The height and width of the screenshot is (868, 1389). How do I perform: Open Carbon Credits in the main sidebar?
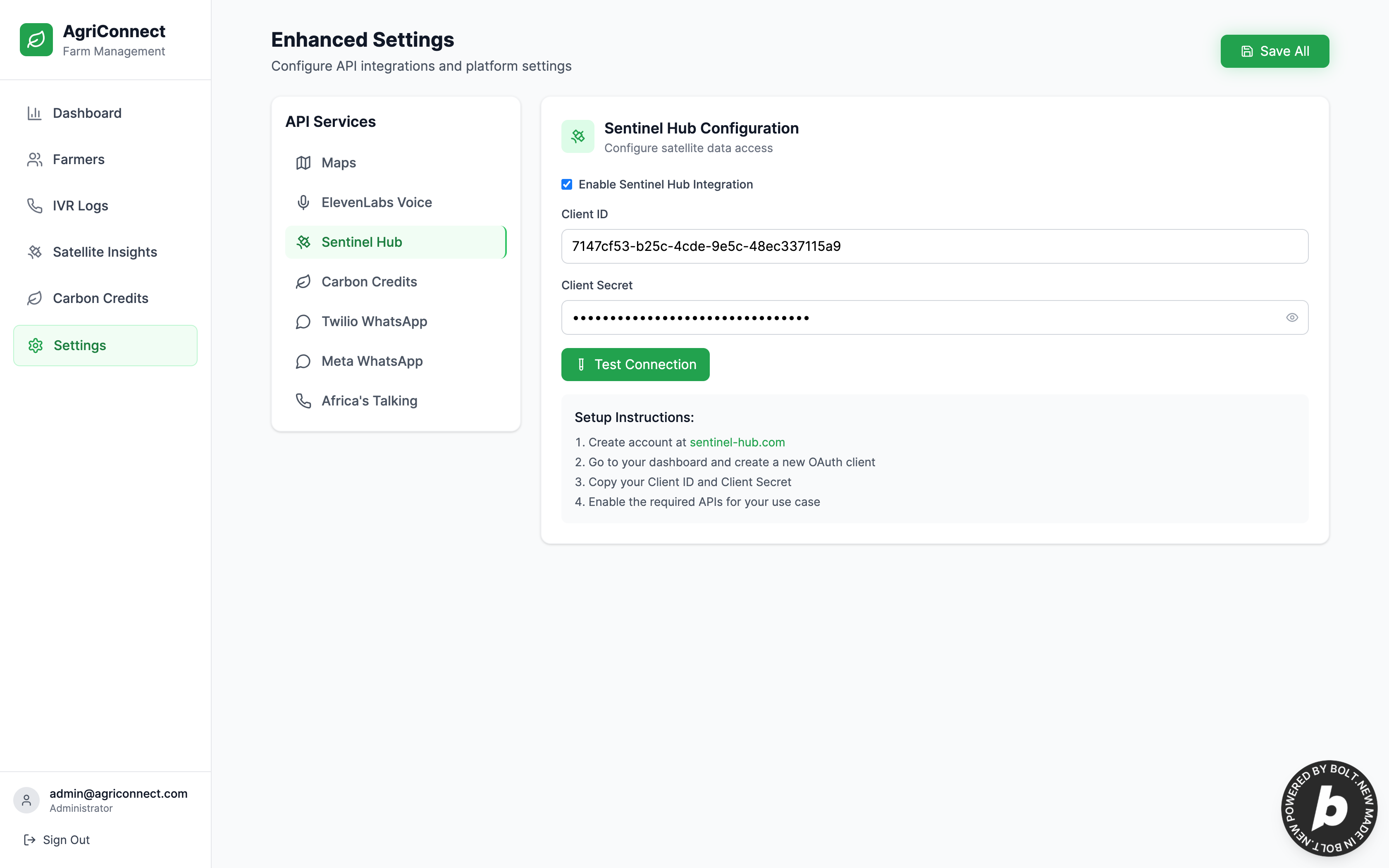[x=100, y=298]
